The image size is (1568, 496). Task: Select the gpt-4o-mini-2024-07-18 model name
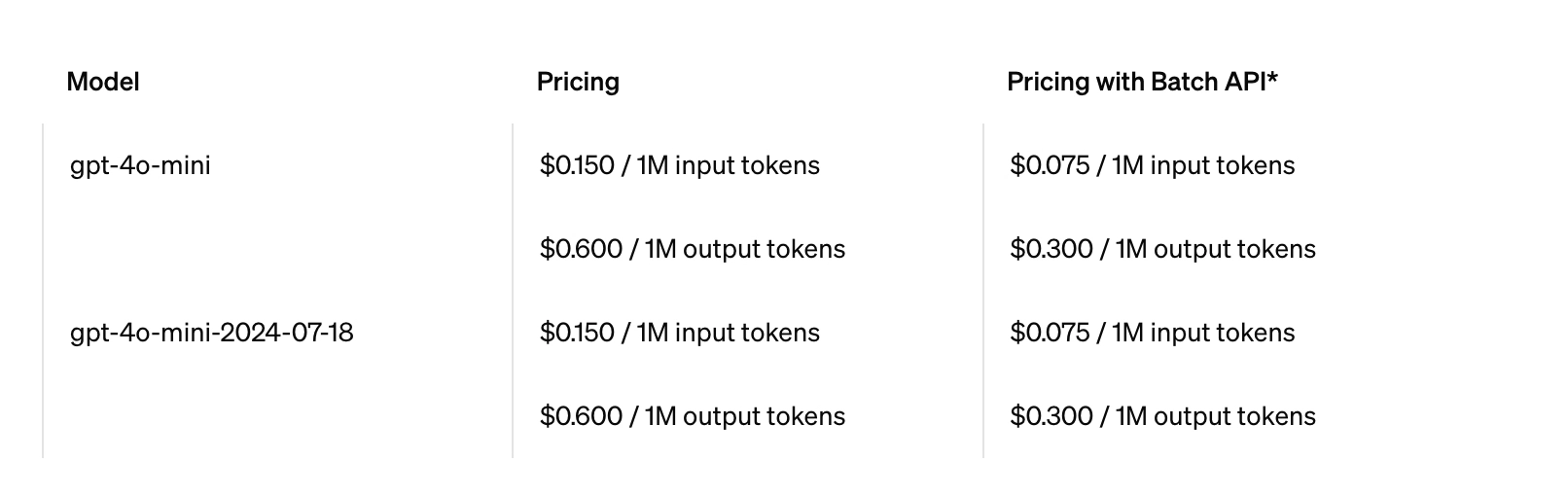(x=211, y=333)
